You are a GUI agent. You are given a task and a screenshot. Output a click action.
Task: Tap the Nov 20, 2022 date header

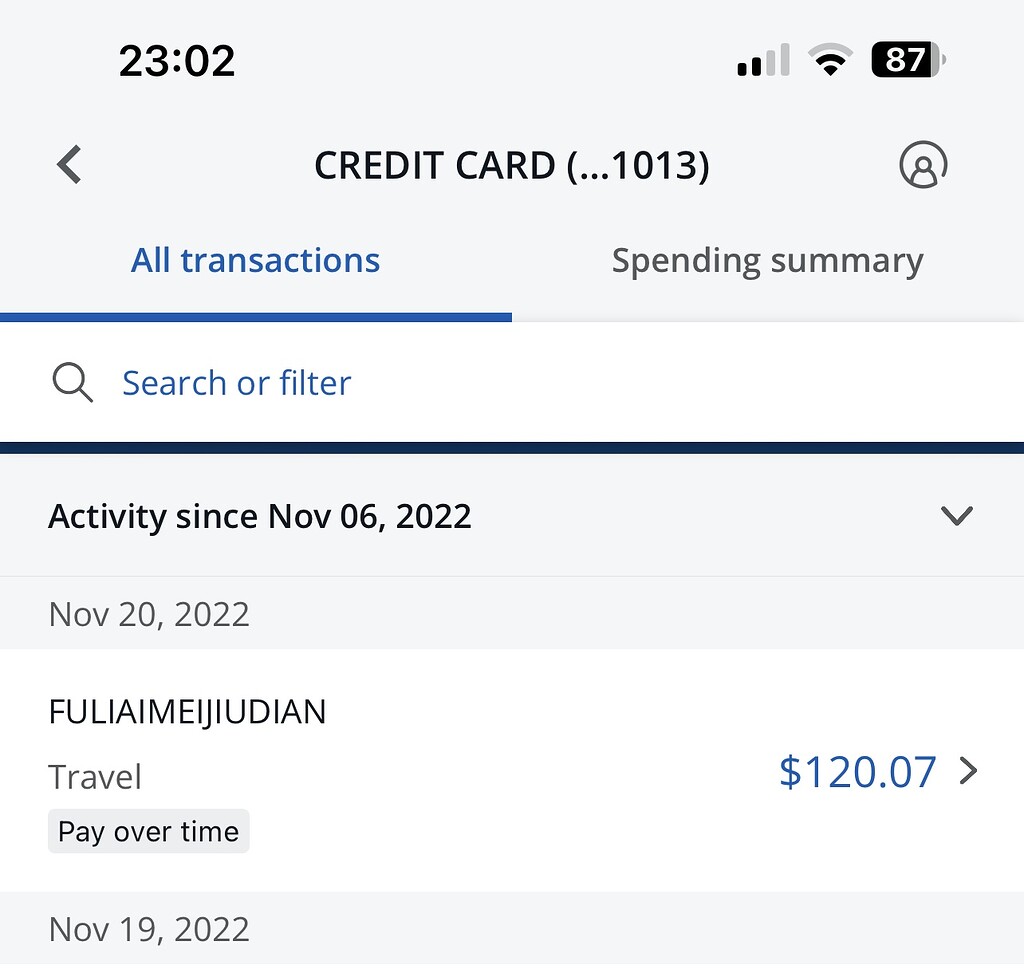click(149, 613)
